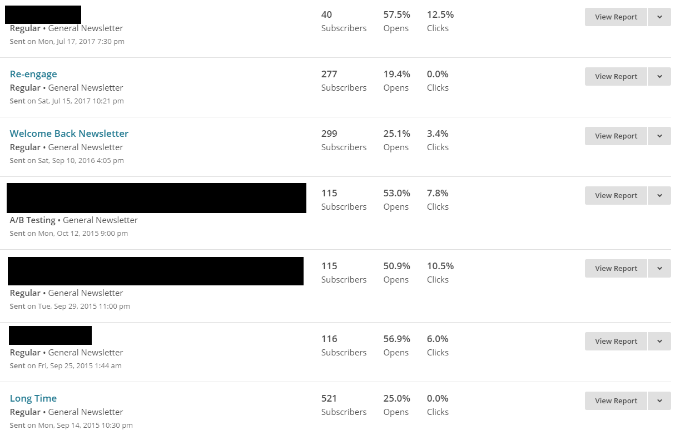
Task: Open the Welcome Back Newsletter campaign
Action: point(69,134)
